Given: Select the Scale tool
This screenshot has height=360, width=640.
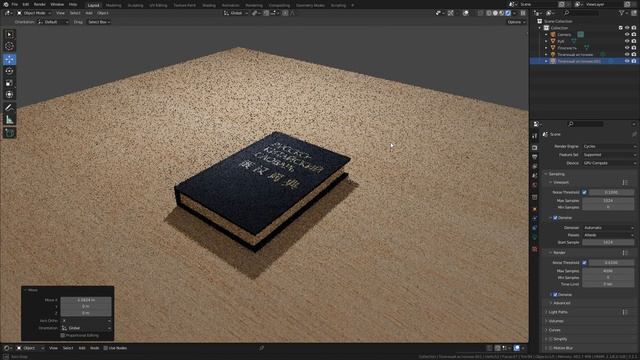Looking at the screenshot, I should (9, 83).
